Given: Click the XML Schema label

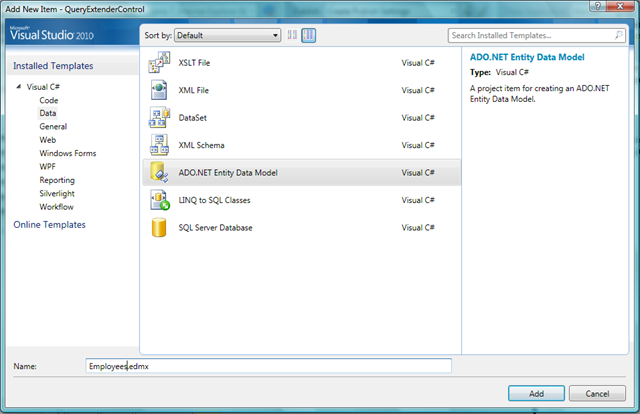Looking at the screenshot, I should click(x=201, y=145).
